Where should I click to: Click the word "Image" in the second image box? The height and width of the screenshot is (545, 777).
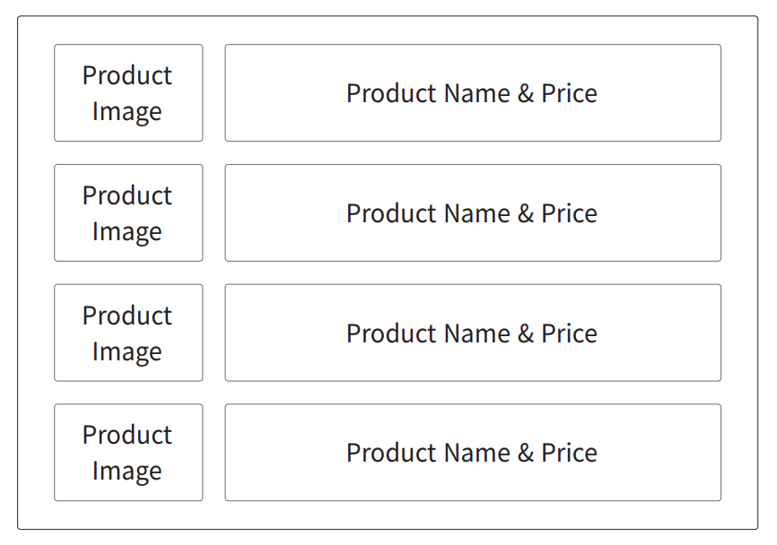tap(127, 232)
